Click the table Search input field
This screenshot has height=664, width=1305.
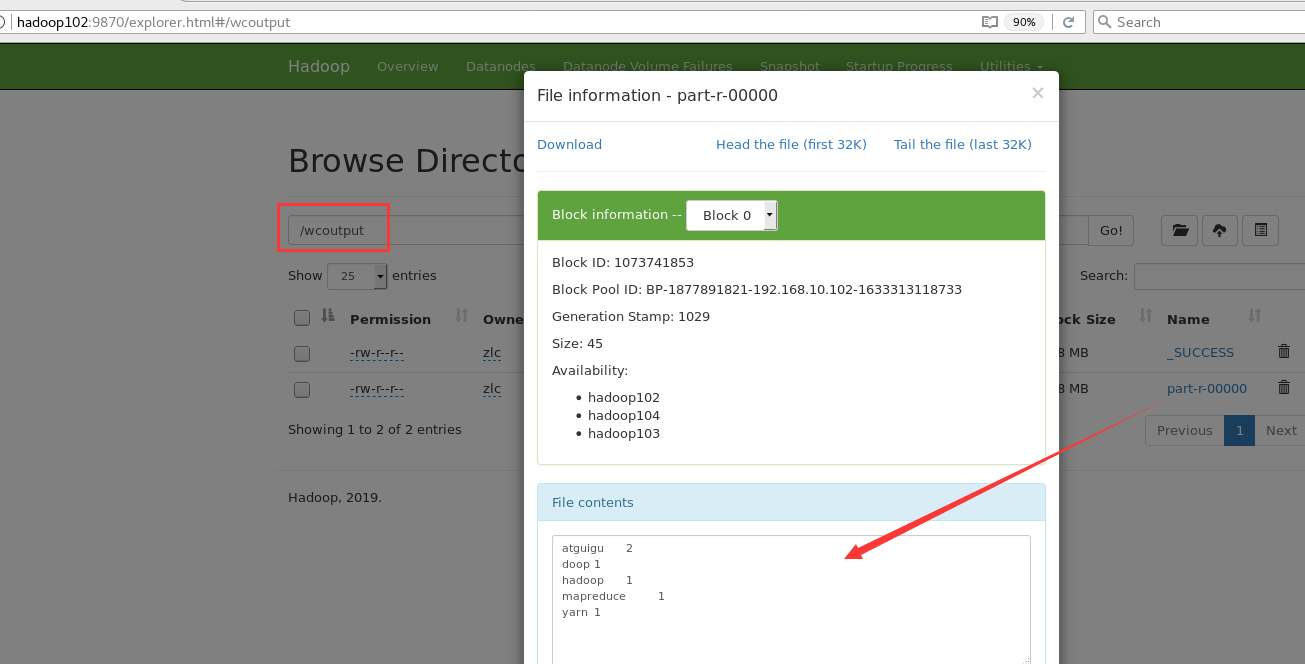pos(1219,276)
